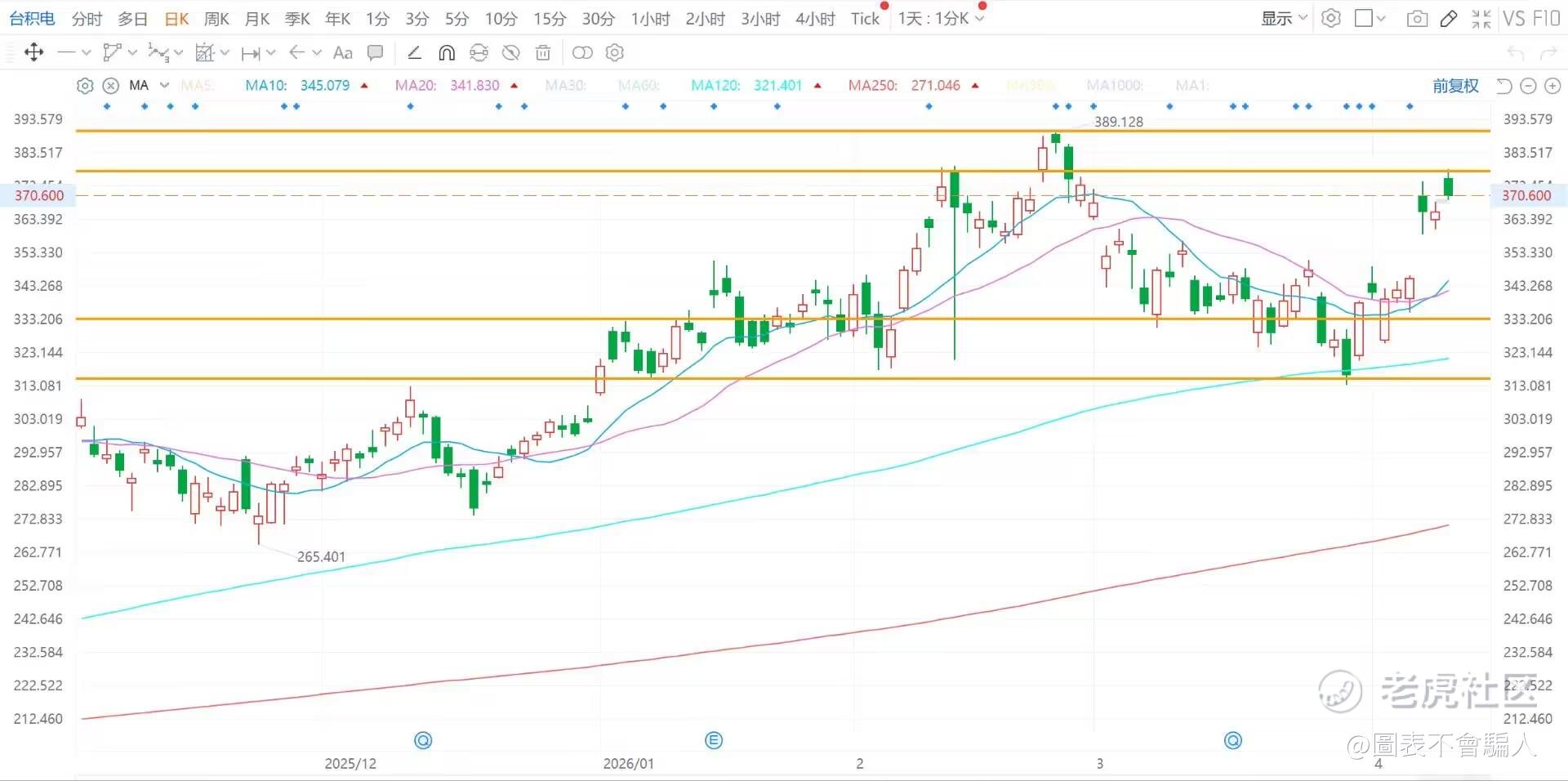Click the pen edit icon top right
Viewport: 1568px width, 781px height.
point(1449,19)
